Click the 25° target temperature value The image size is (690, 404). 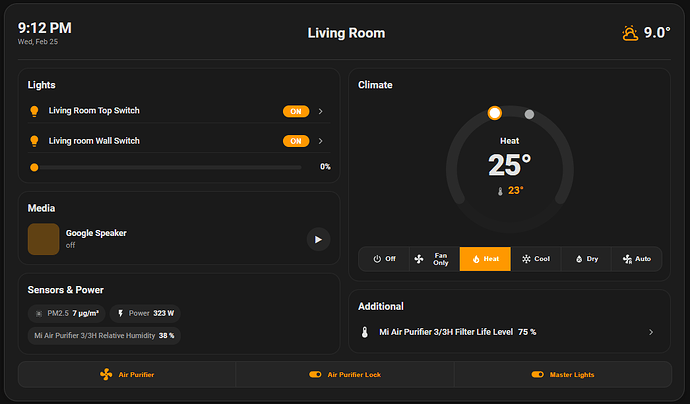510,165
